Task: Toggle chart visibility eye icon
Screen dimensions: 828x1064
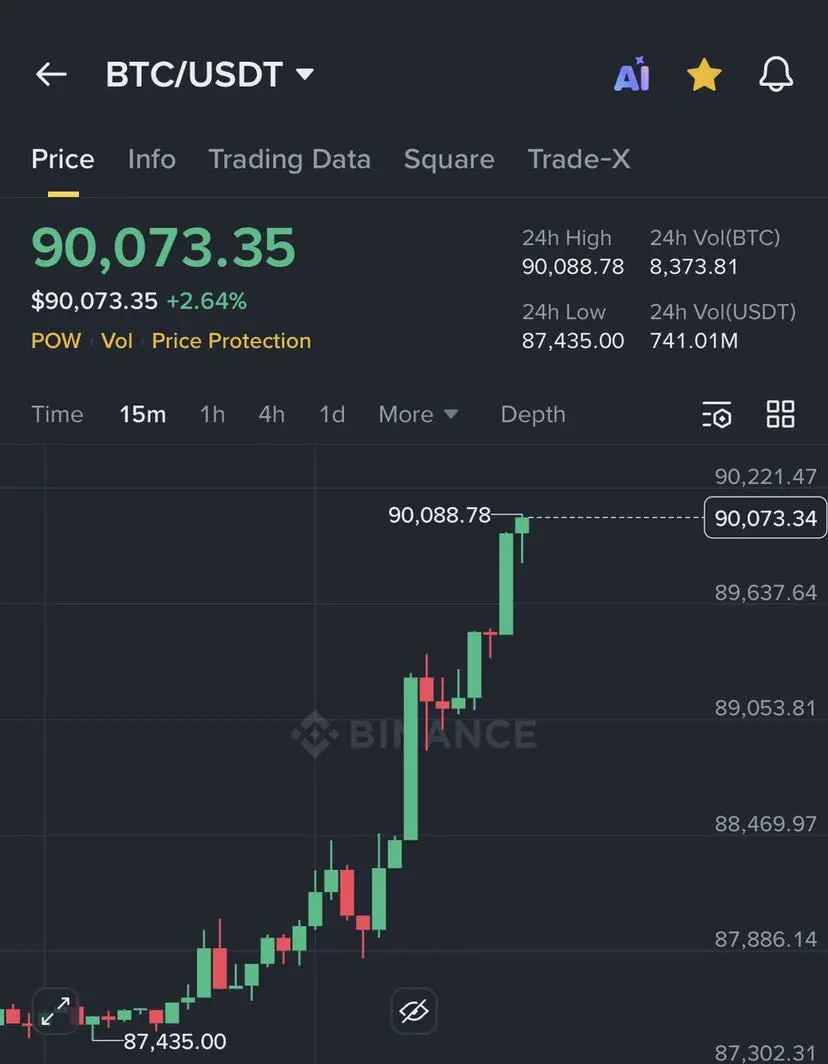Action: (413, 1011)
